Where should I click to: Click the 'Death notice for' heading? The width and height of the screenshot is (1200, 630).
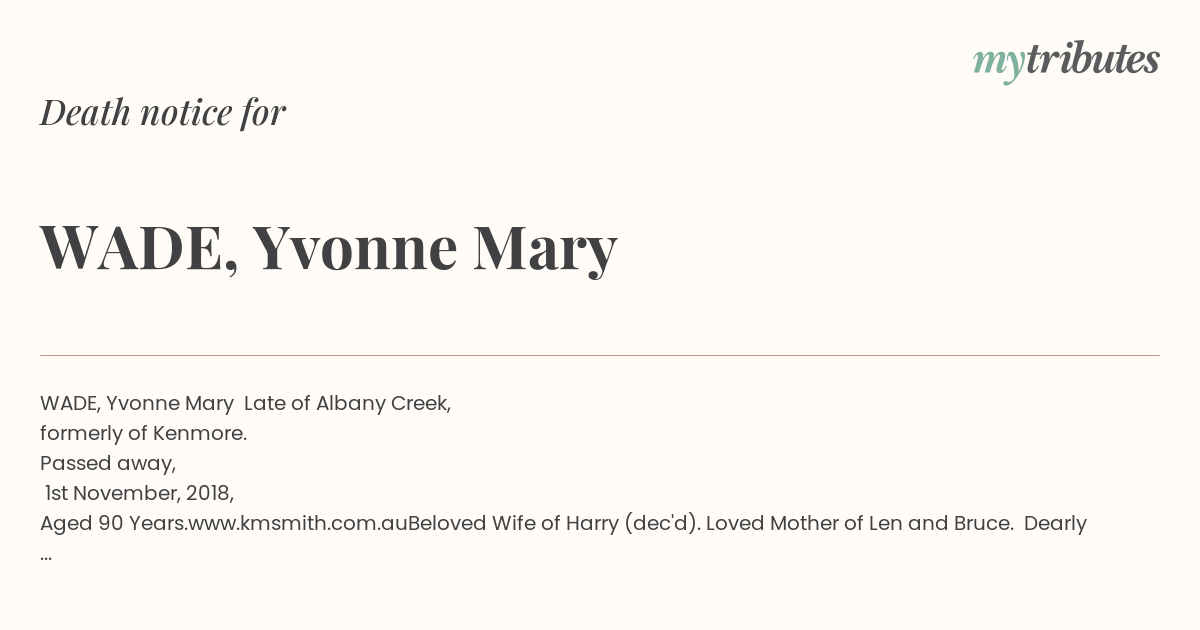pyautogui.click(x=163, y=113)
